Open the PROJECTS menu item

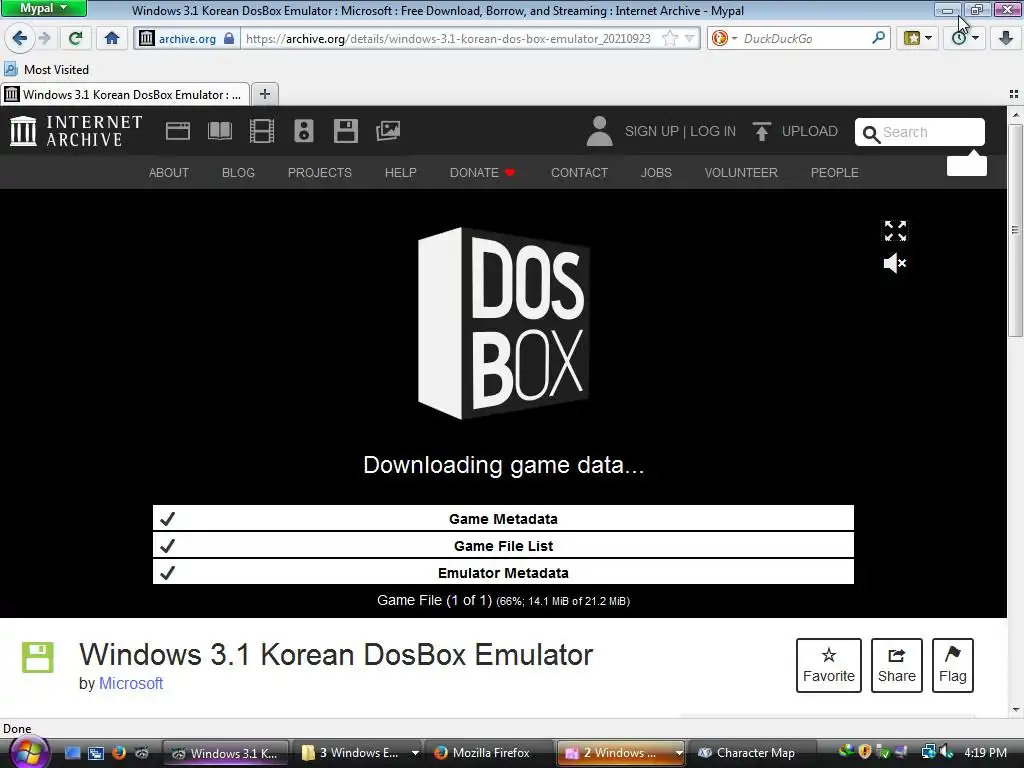coord(319,172)
